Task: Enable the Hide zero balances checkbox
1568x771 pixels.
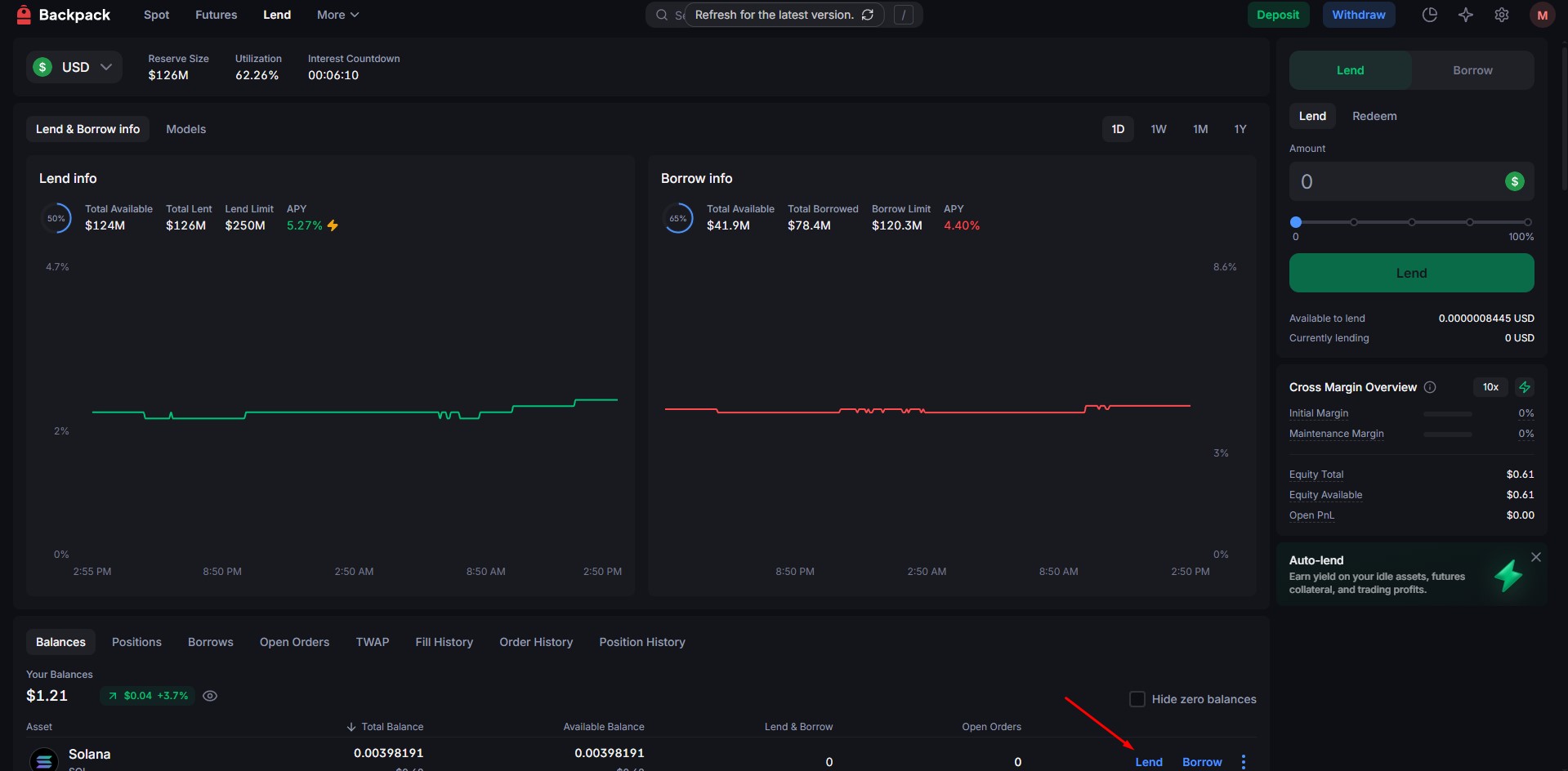Action: pos(1137,699)
